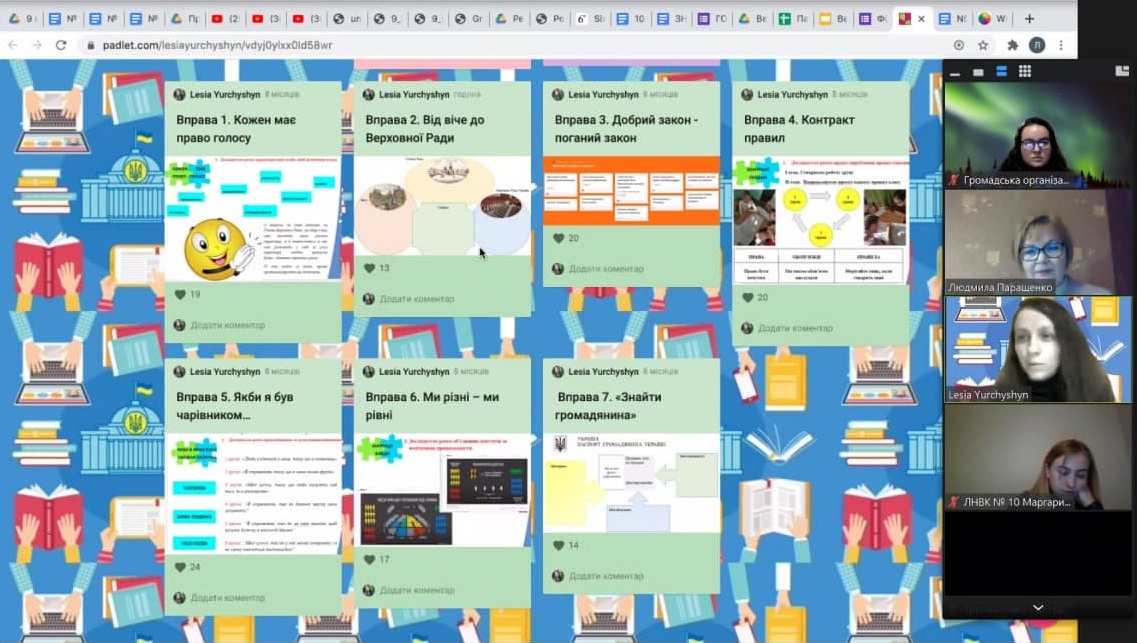
Task: Switch Zoom panel to single-speaker view
Action: [x=978, y=72]
